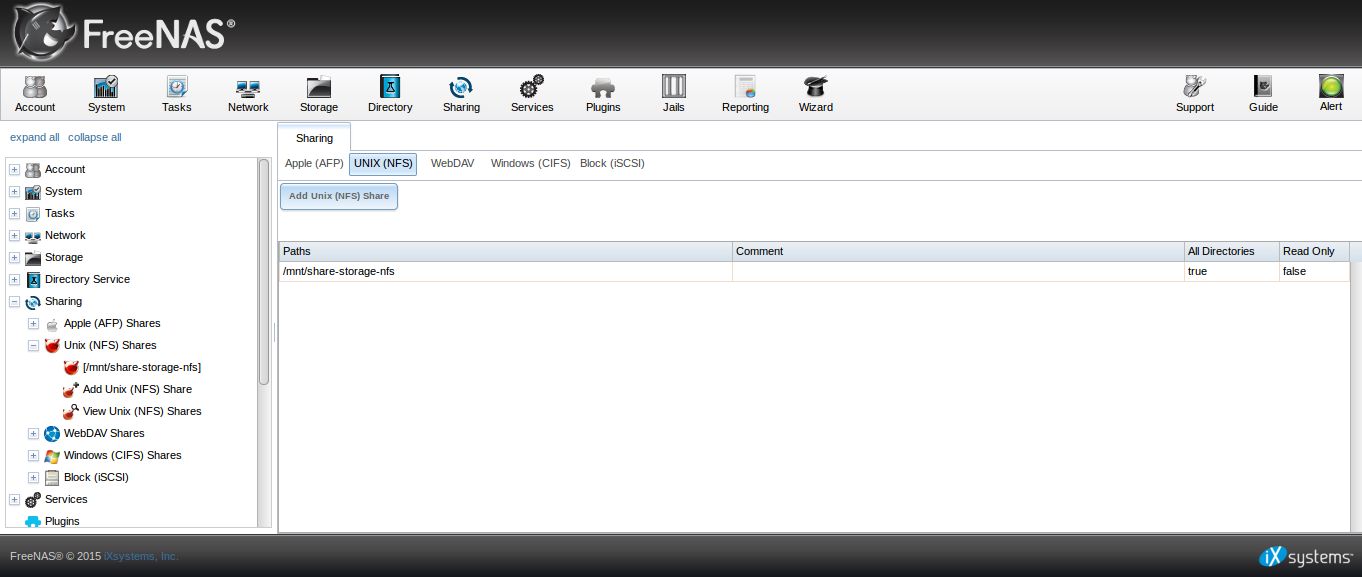Click the Add Unix (NFS) Share button
The height and width of the screenshot is (577, 1362).
[x=338, y=196]
